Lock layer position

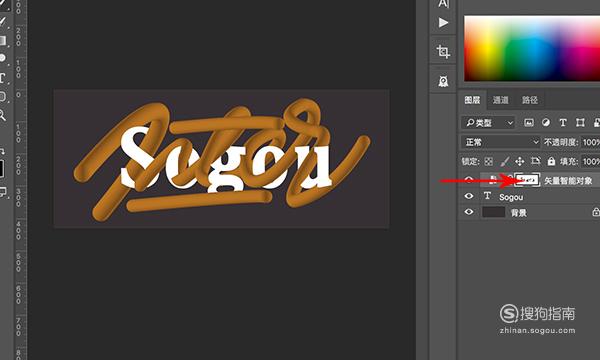click(519, 161)
